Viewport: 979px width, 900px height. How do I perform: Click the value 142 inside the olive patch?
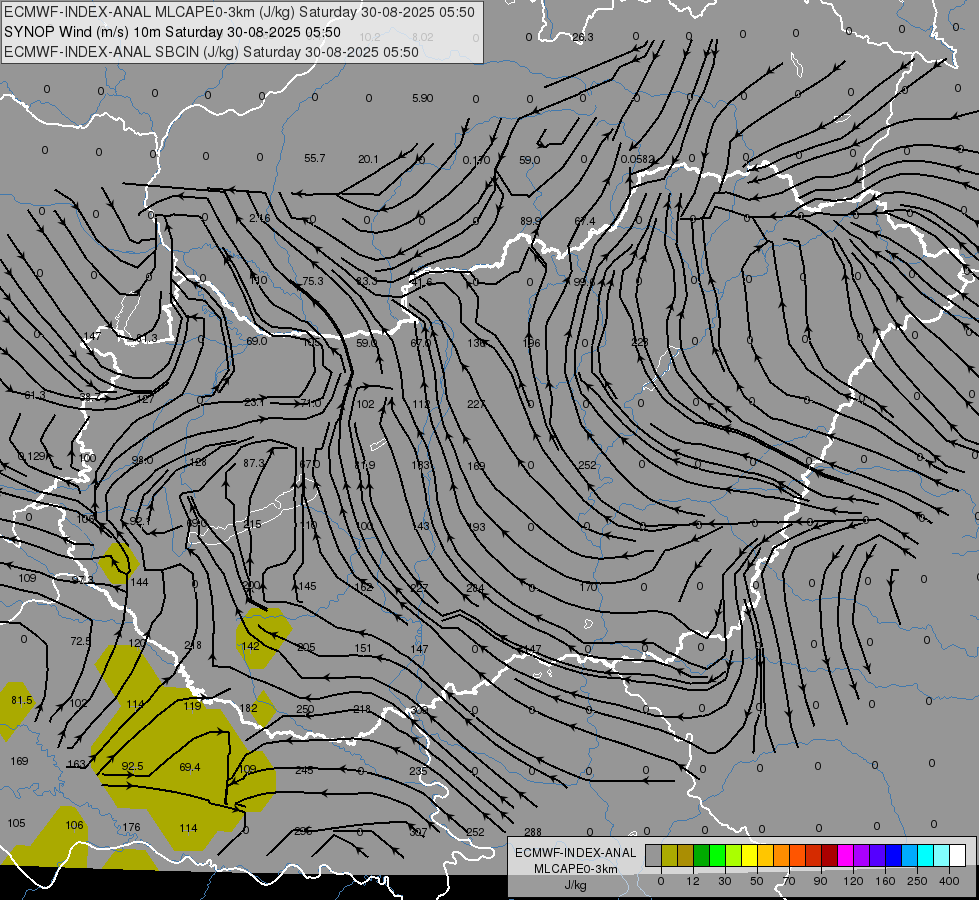tap(250, 646)
